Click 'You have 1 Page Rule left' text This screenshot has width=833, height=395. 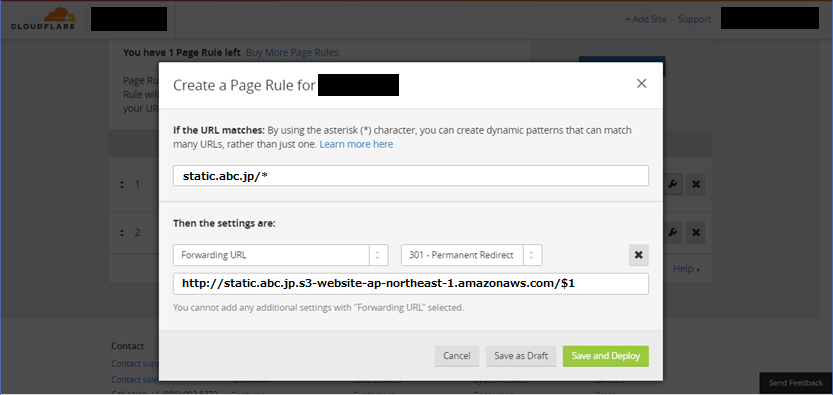click(x=182, y=53)
